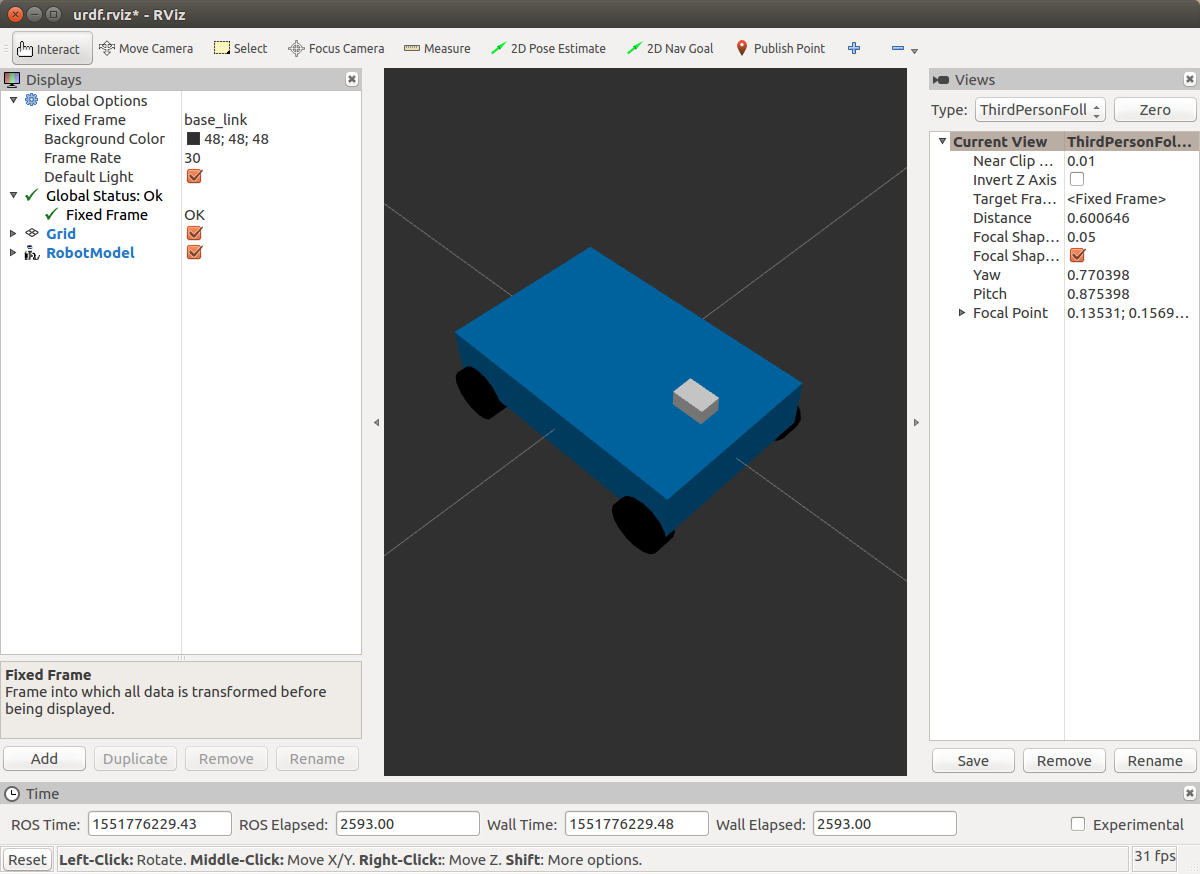
Task: Select the Distance value 0.600646
Action: coord(1098,217)
